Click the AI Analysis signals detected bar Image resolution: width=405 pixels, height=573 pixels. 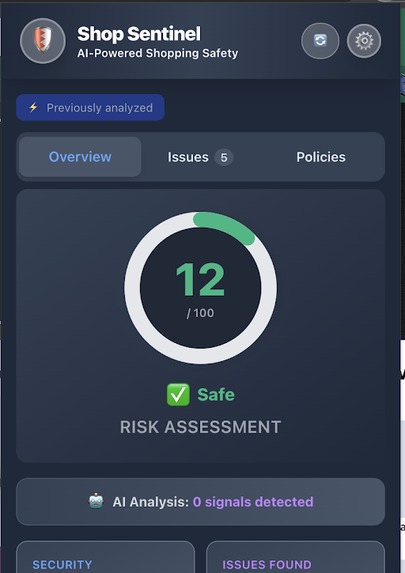[201, 502]
